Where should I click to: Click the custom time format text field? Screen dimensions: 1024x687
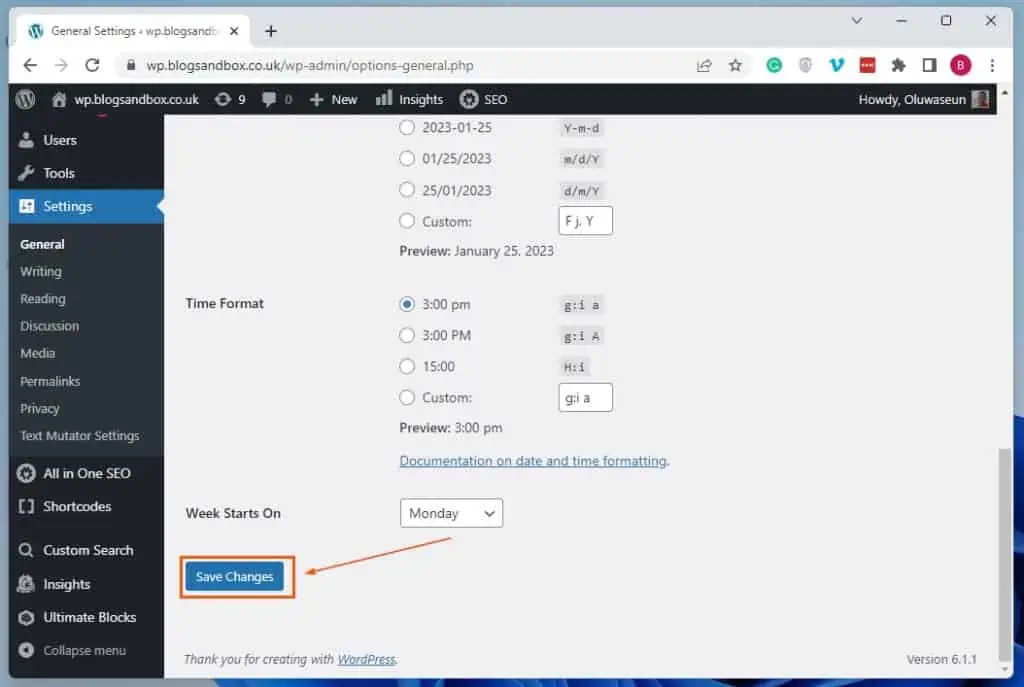point(585,397)
